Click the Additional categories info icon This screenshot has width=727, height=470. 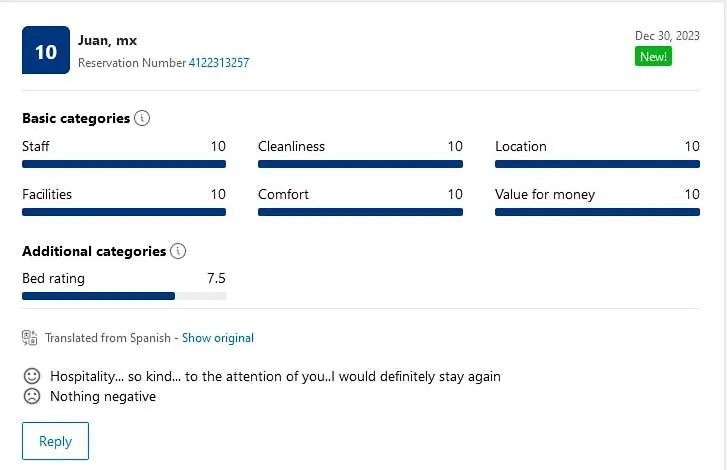(x=178, y=251)
